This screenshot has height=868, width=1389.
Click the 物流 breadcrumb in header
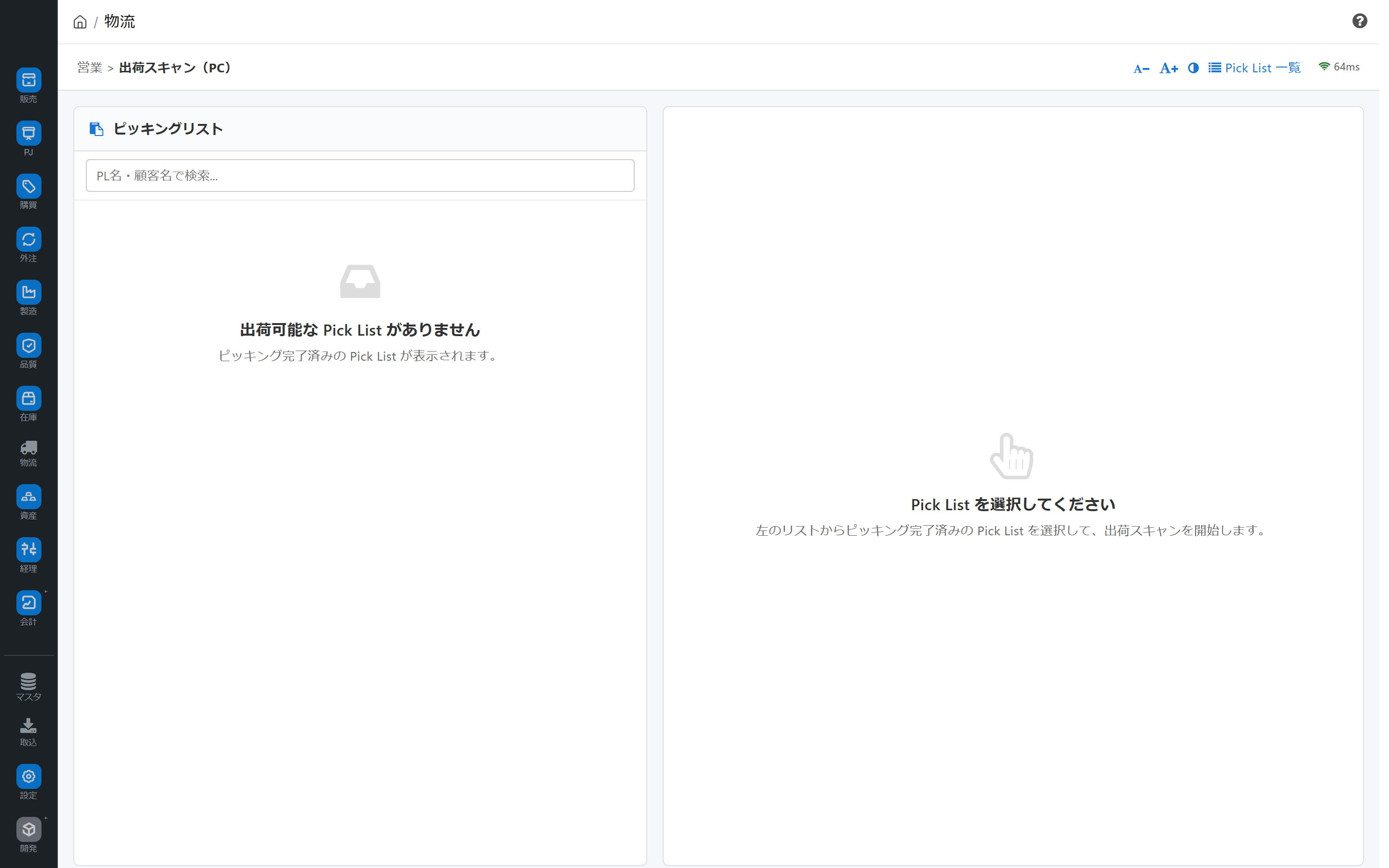(120, 21)
